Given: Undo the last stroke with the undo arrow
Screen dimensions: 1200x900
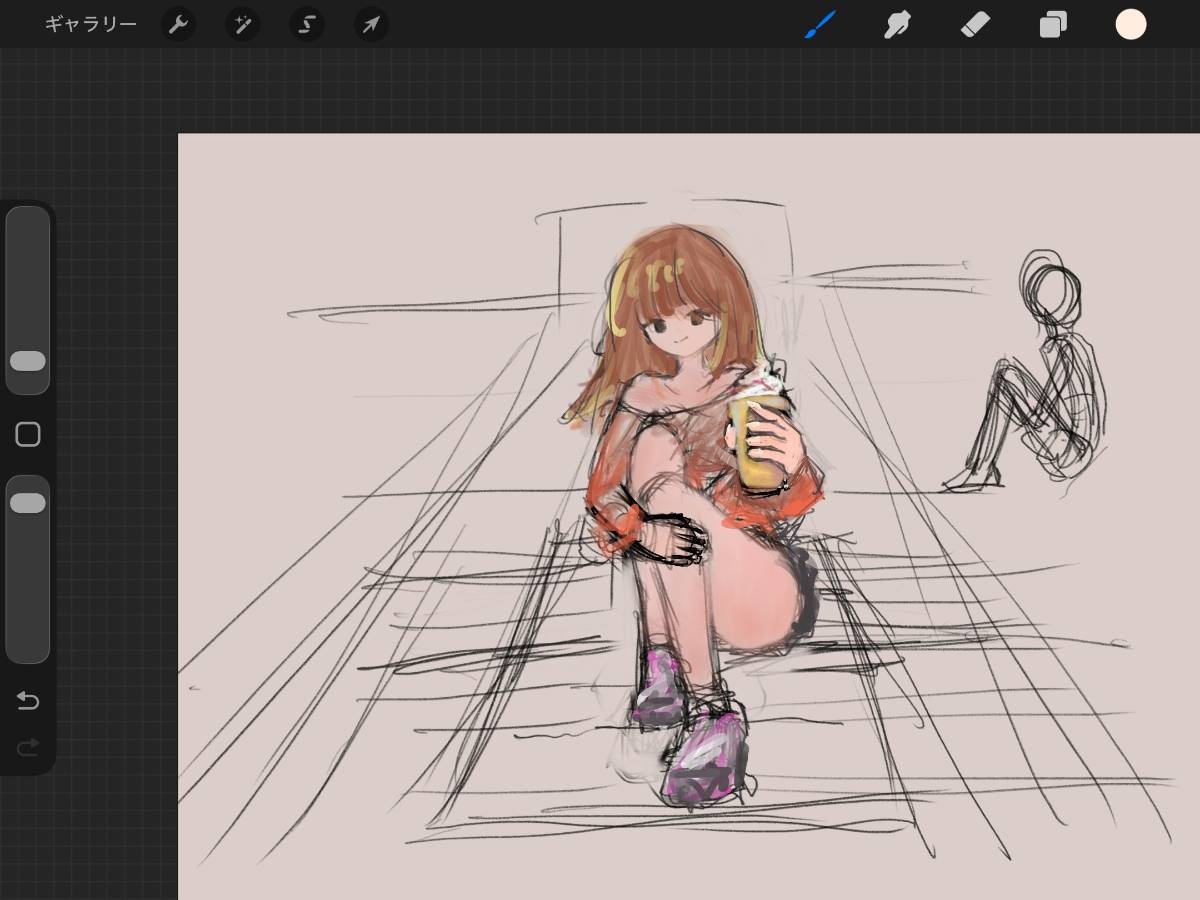Looking at the screenshot, I should pyautogui.click(x=28, y=701).
